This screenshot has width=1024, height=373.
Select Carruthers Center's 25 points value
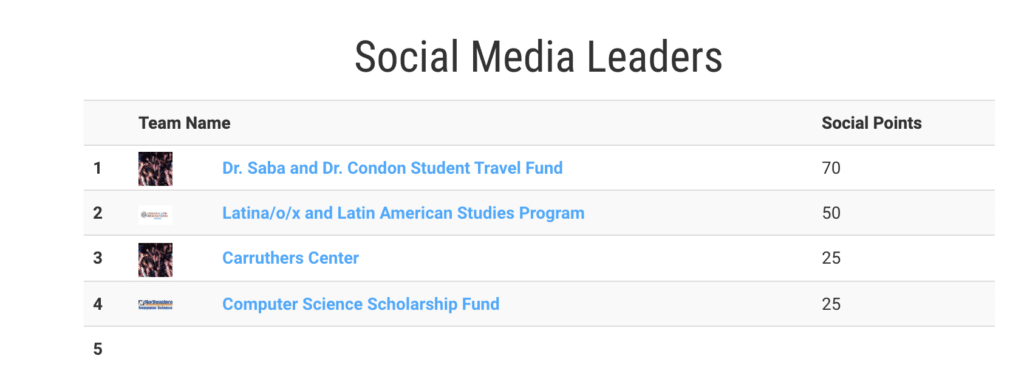[x=831, y=258]
